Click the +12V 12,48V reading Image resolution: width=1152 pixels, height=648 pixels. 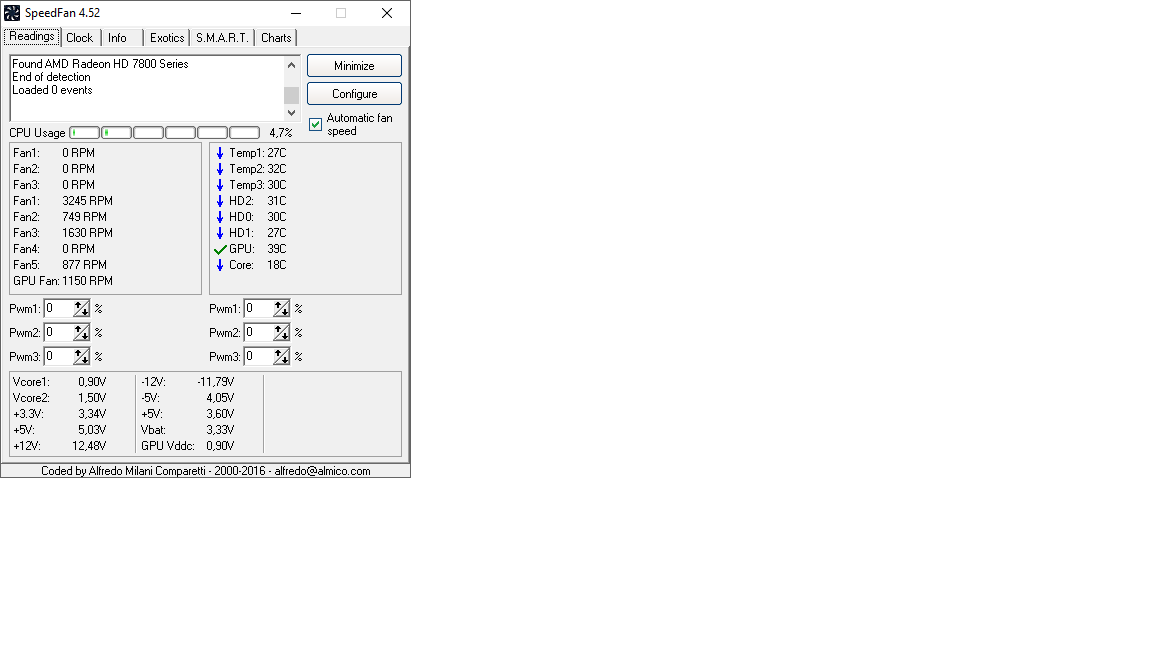click(x=60, y=446)
